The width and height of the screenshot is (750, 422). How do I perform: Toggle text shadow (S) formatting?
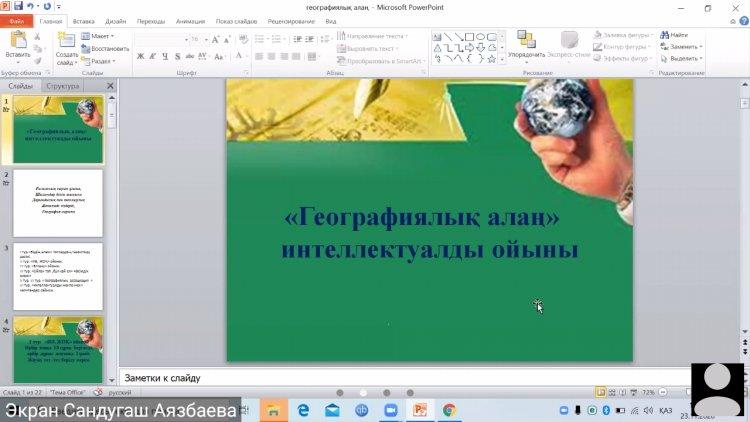[178, 57]
